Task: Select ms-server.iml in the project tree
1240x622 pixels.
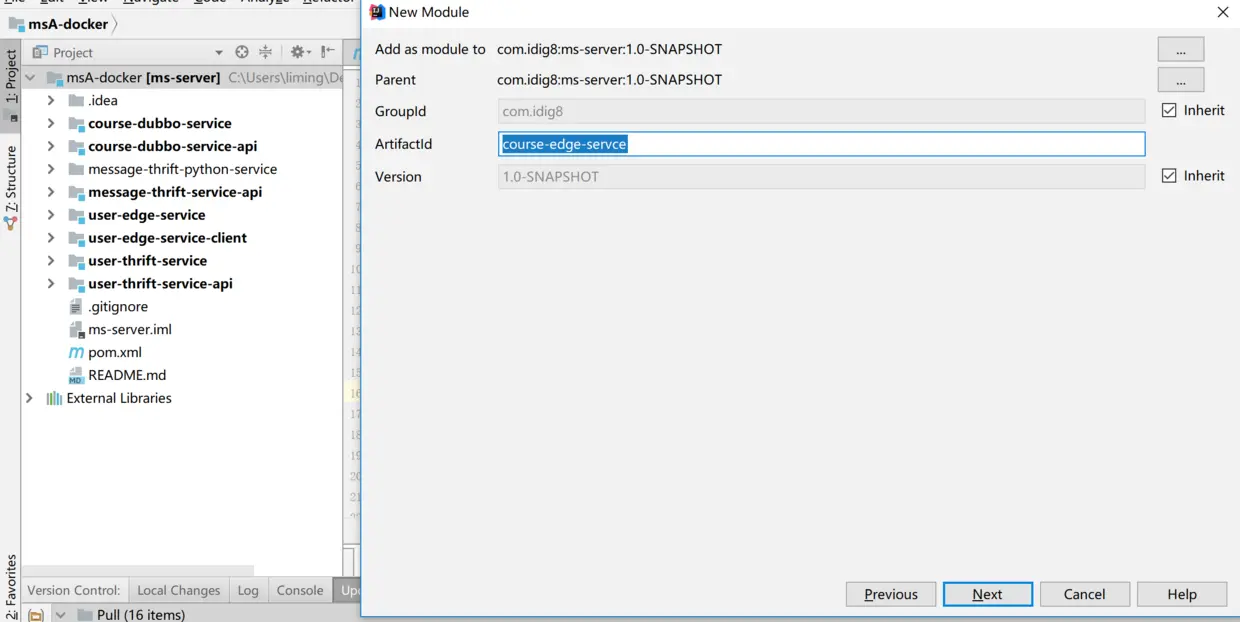Action: [x=130, y=329]
